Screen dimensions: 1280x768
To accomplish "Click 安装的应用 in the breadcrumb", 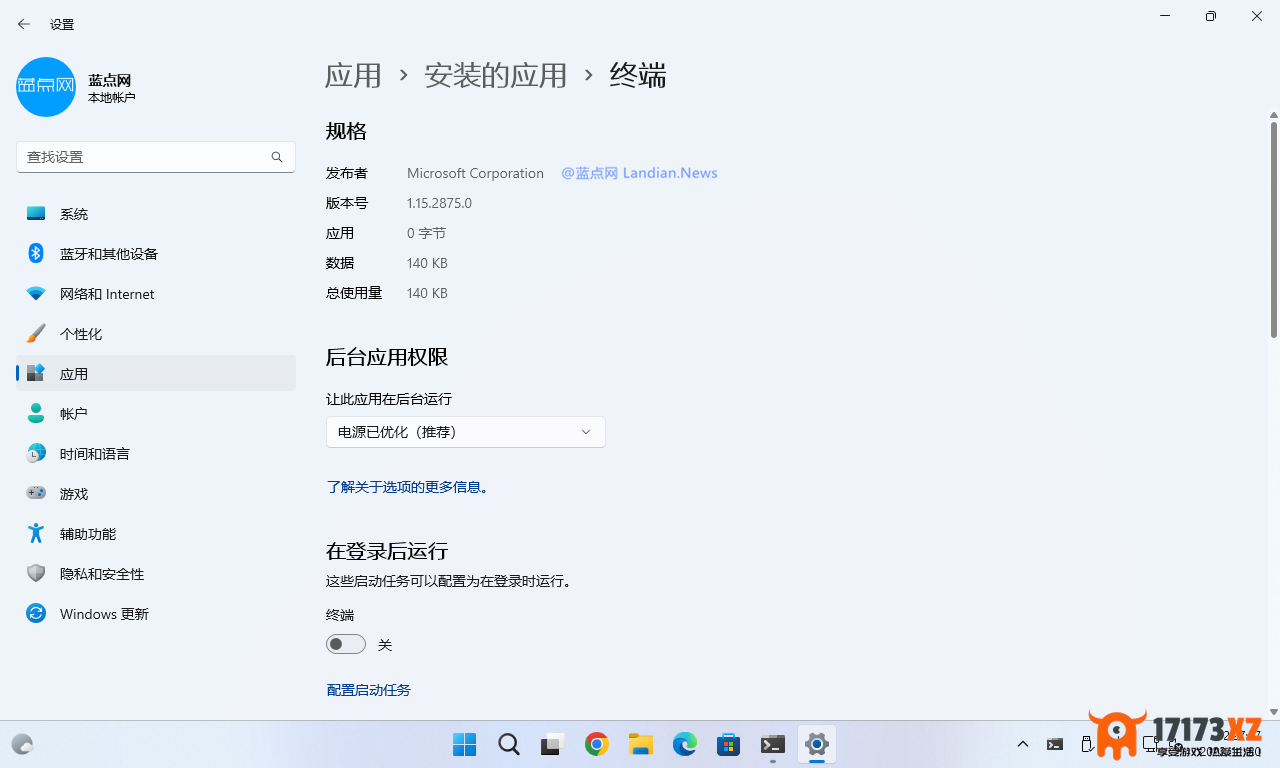I will point(496,75).
